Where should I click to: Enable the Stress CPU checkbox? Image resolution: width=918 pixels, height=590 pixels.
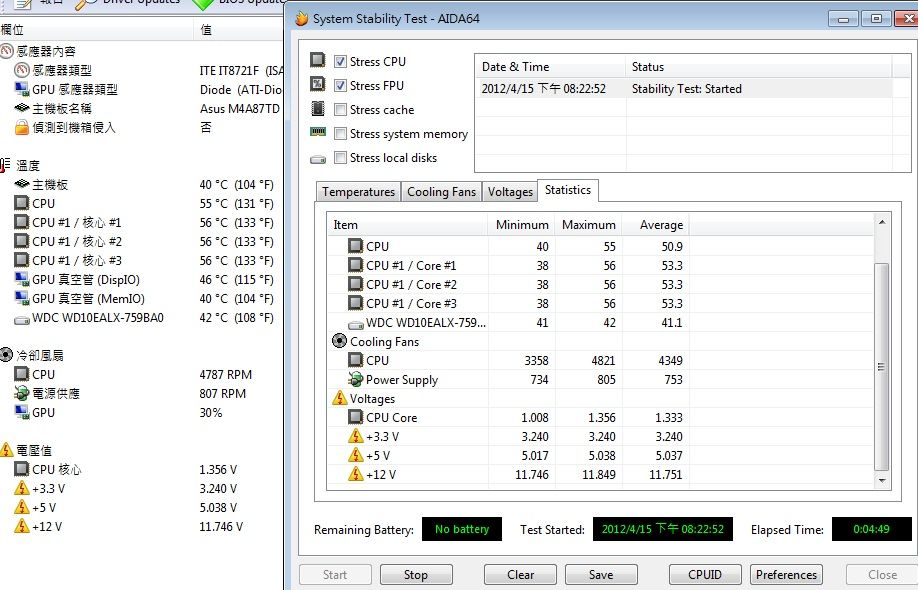tap(340, 61)
